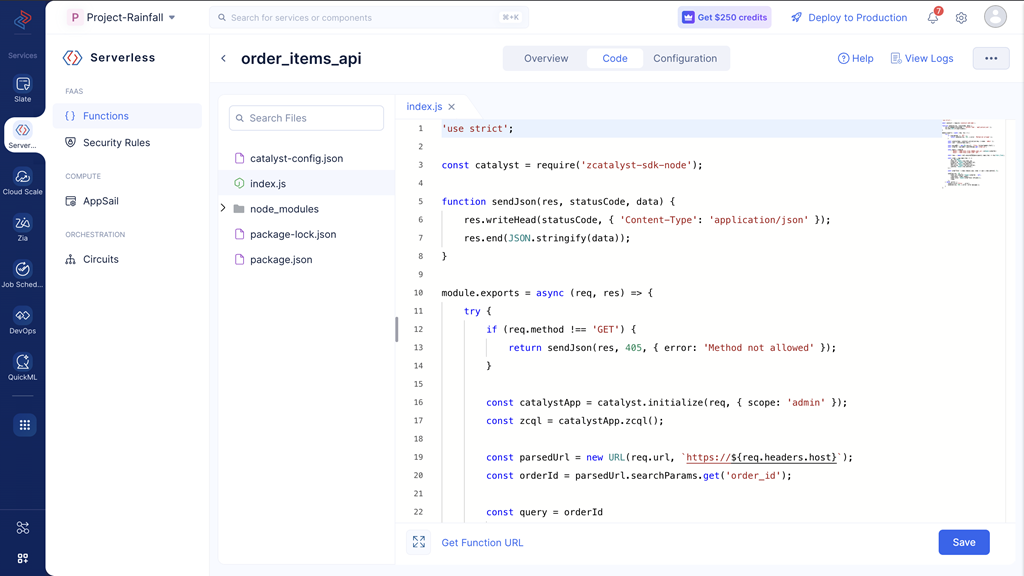Click the connections icon in bottom sidebar
Image resolution: width=1024 pixels, height=576 pixels.
(23, 528)
